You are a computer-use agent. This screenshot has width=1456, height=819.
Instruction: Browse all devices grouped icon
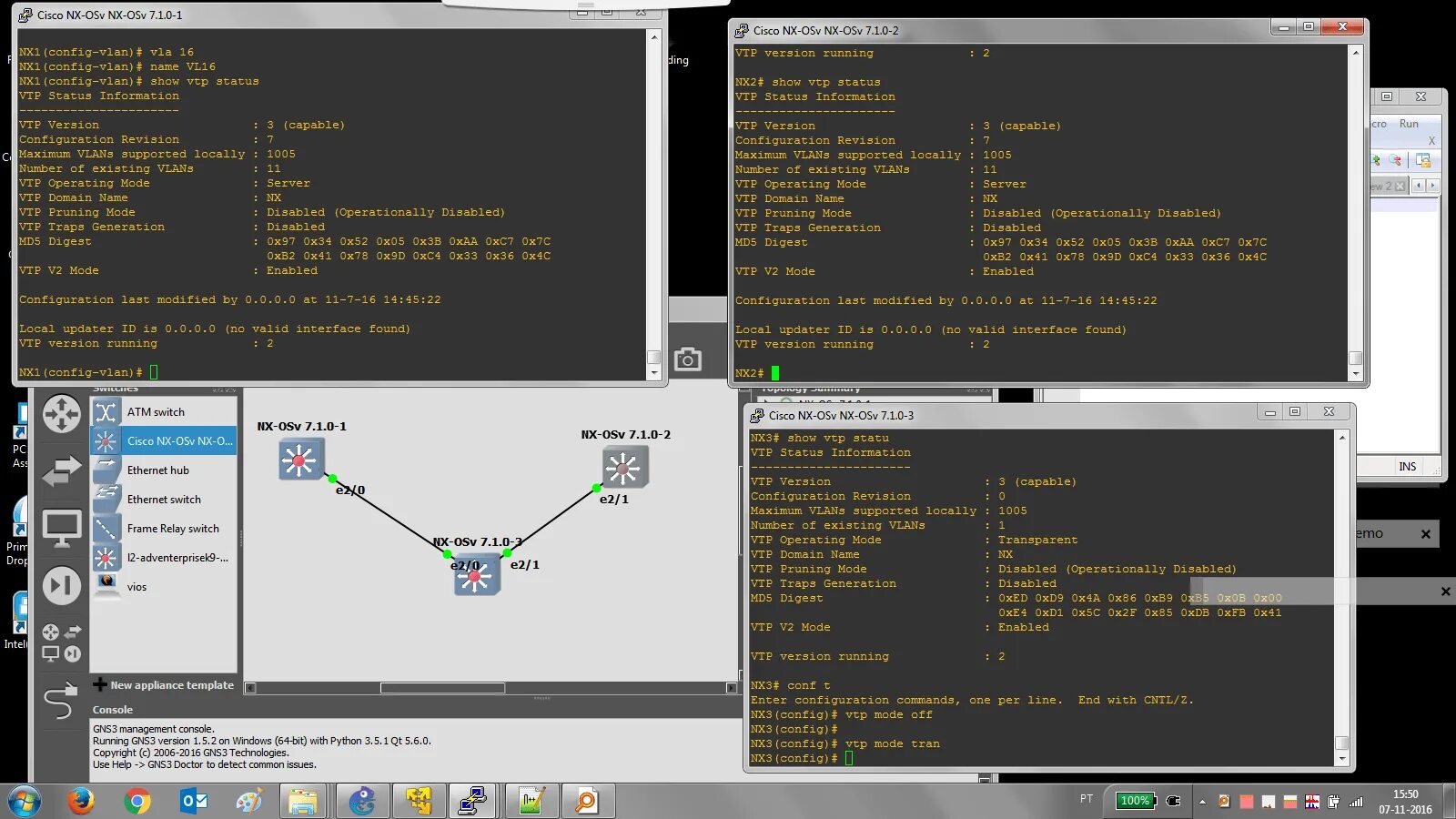[62, 642]
